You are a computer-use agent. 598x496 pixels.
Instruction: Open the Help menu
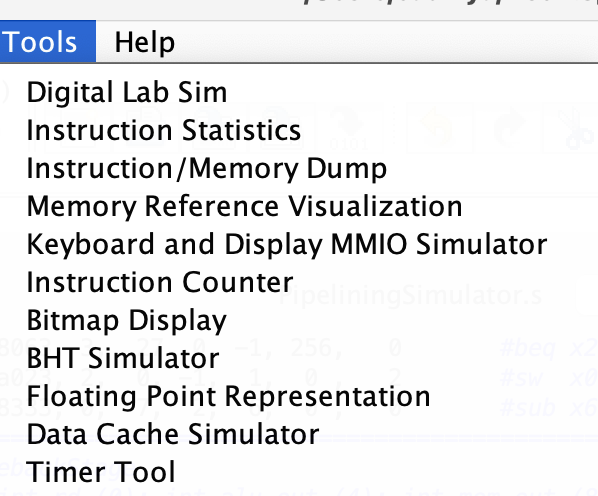coord(145,42)
